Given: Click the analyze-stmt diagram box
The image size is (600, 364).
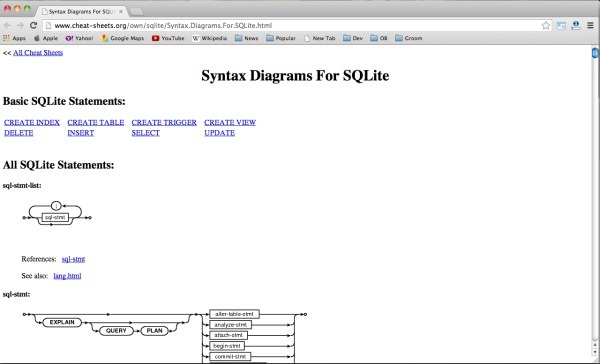Looking at the screenshot, I should [230, 325].
